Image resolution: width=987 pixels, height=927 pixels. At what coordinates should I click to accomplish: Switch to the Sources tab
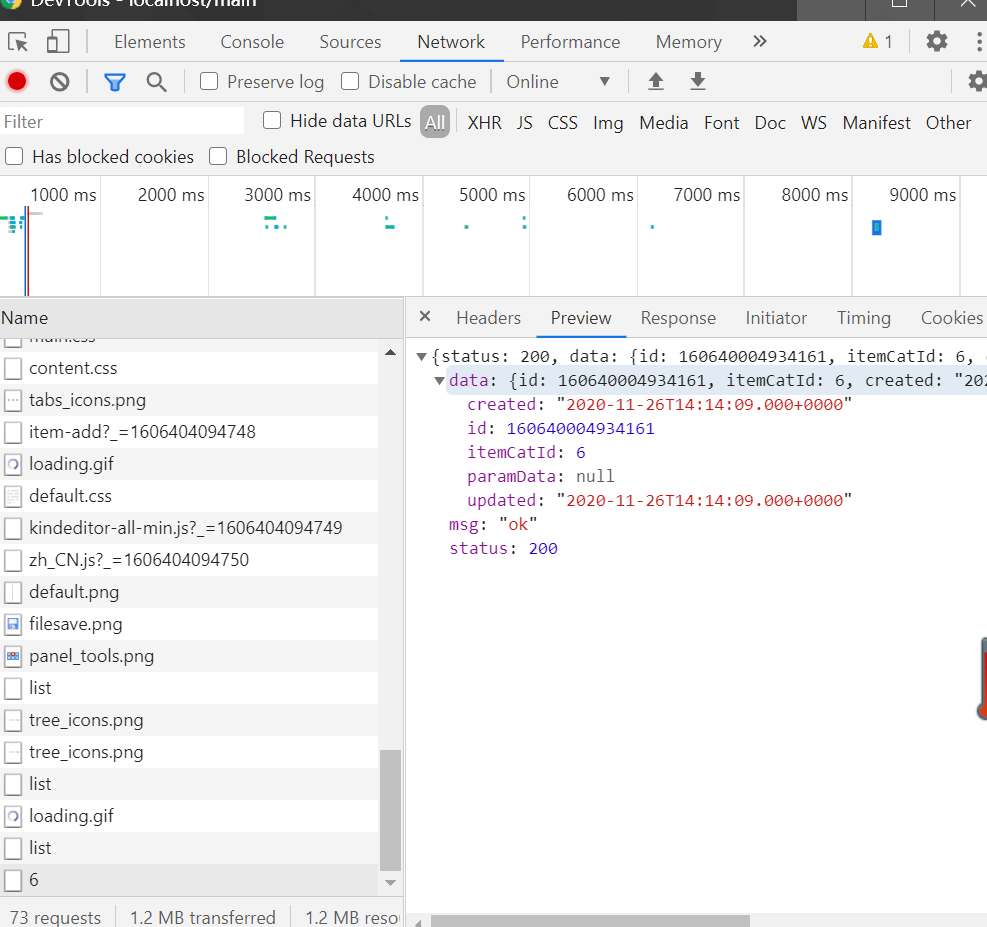[351, 42]
